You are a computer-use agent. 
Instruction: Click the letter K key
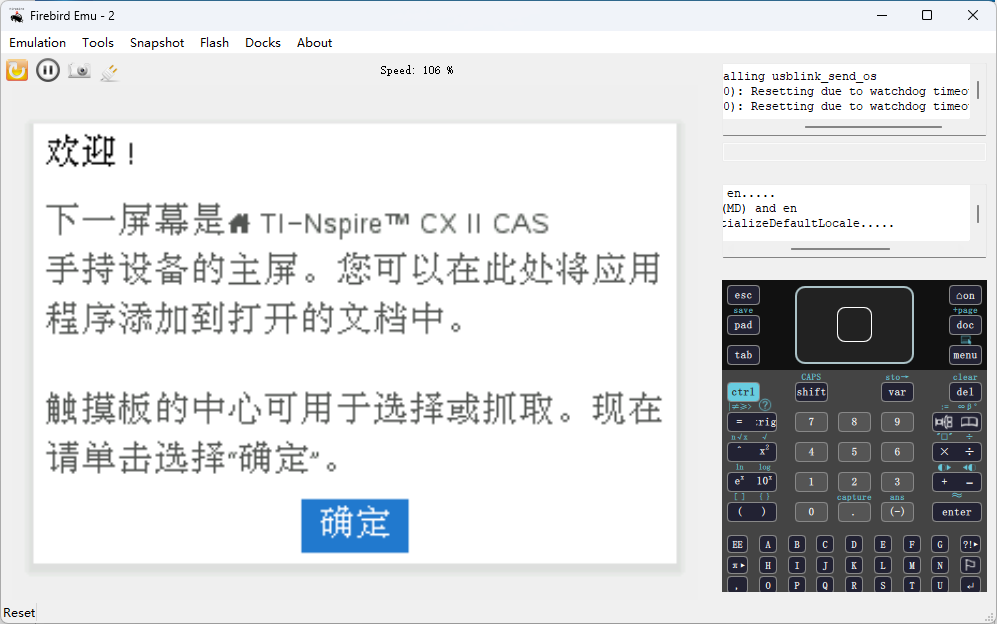point(854,565)
